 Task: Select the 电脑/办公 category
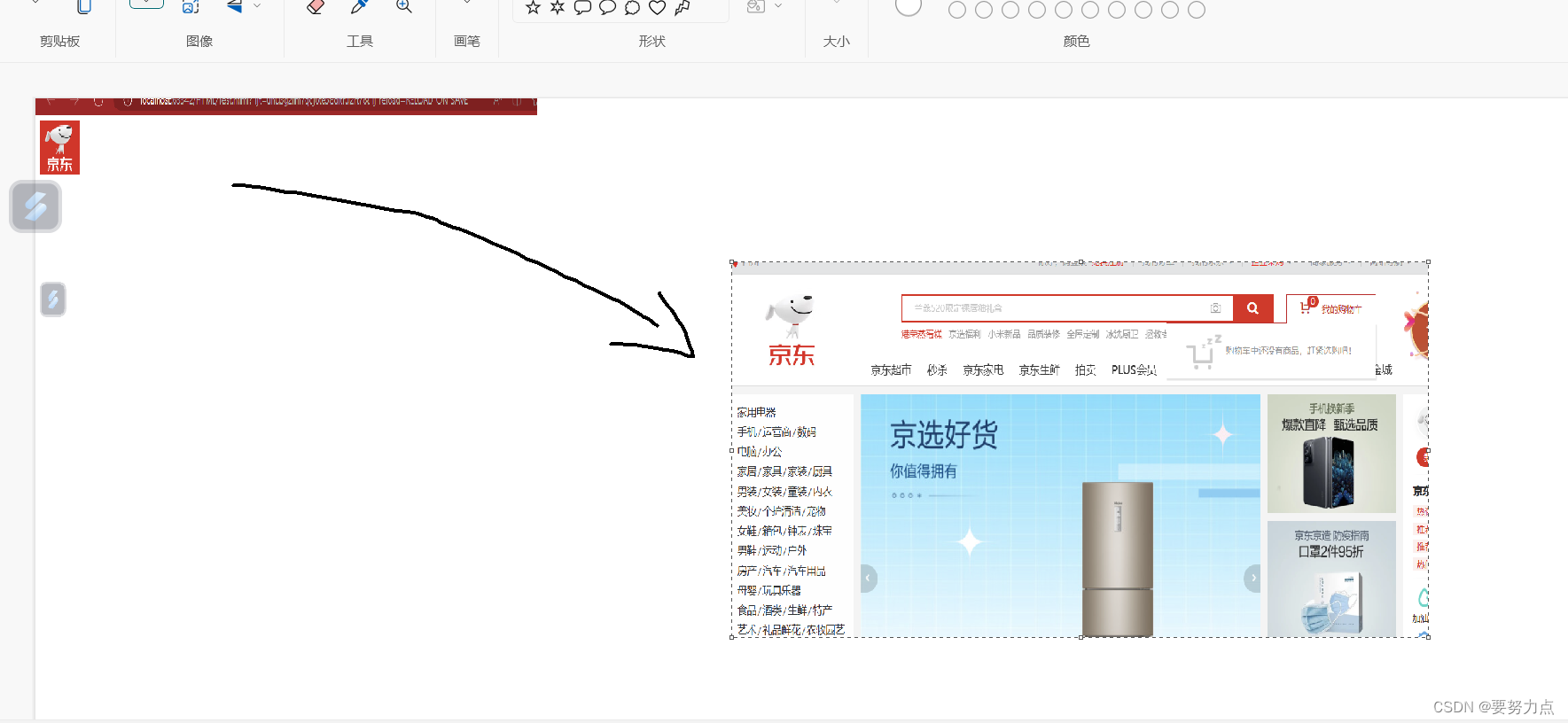click(x=760, y=452)
